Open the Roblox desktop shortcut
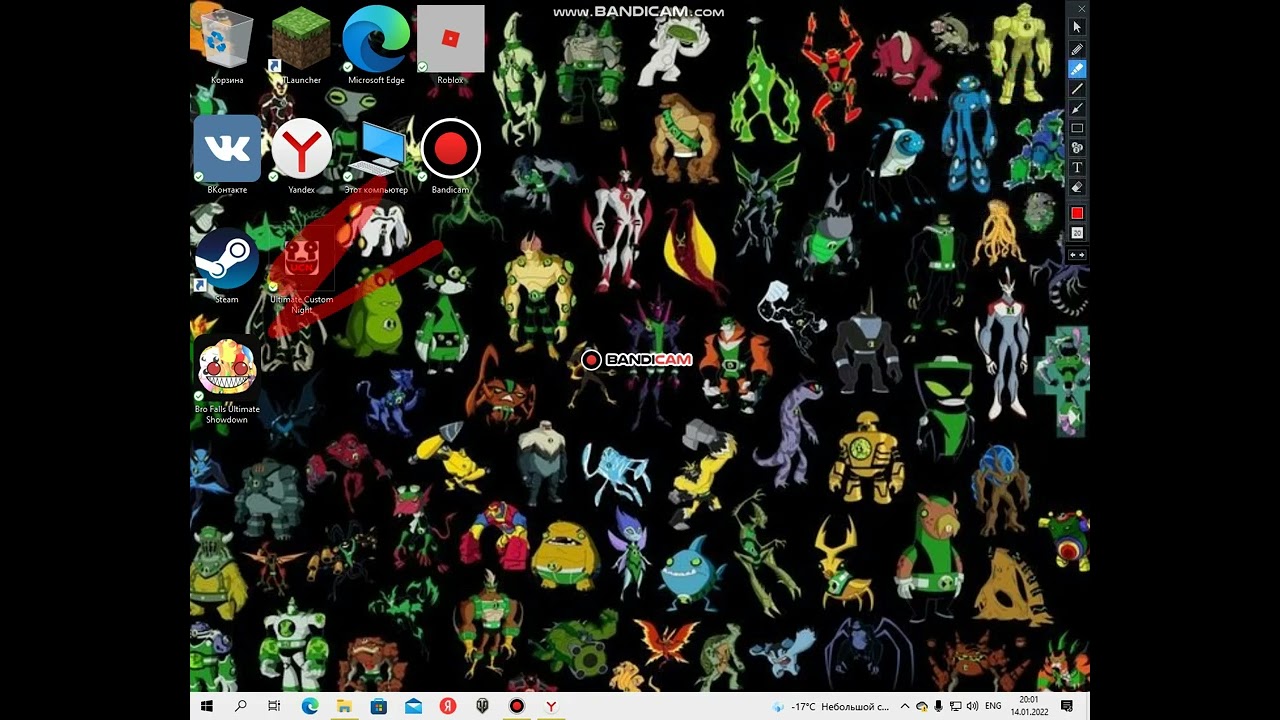1280x720 pixels. [x=450, y=44]
